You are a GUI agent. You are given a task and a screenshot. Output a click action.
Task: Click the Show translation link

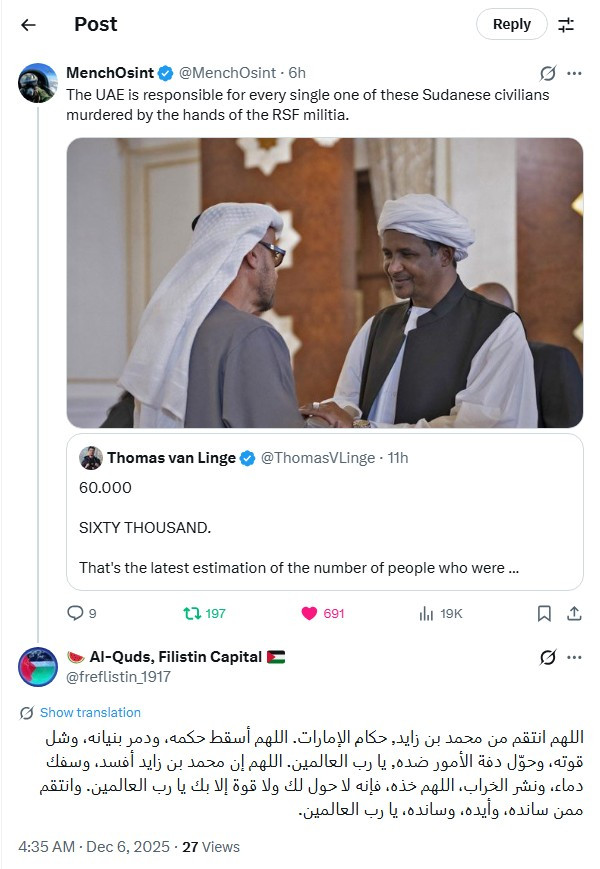point(90,713)
